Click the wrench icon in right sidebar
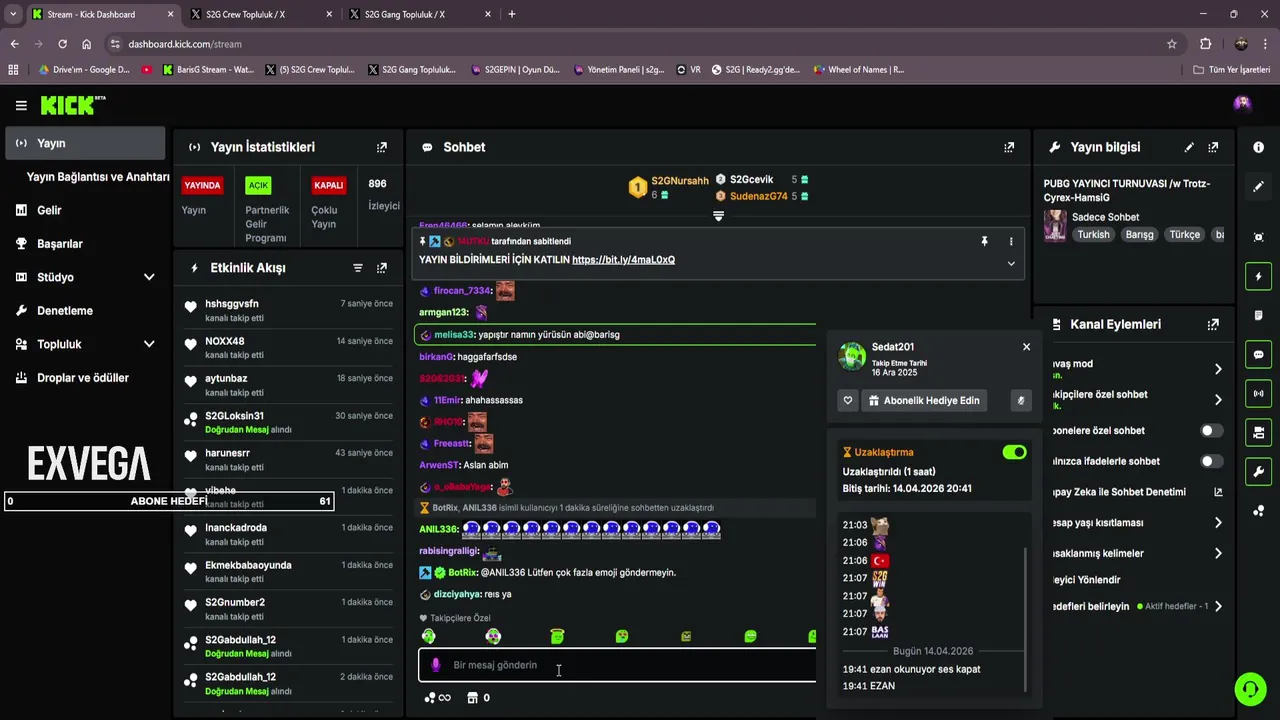The width and height of the screenshot is (1280, 720). click(1258, 471)
